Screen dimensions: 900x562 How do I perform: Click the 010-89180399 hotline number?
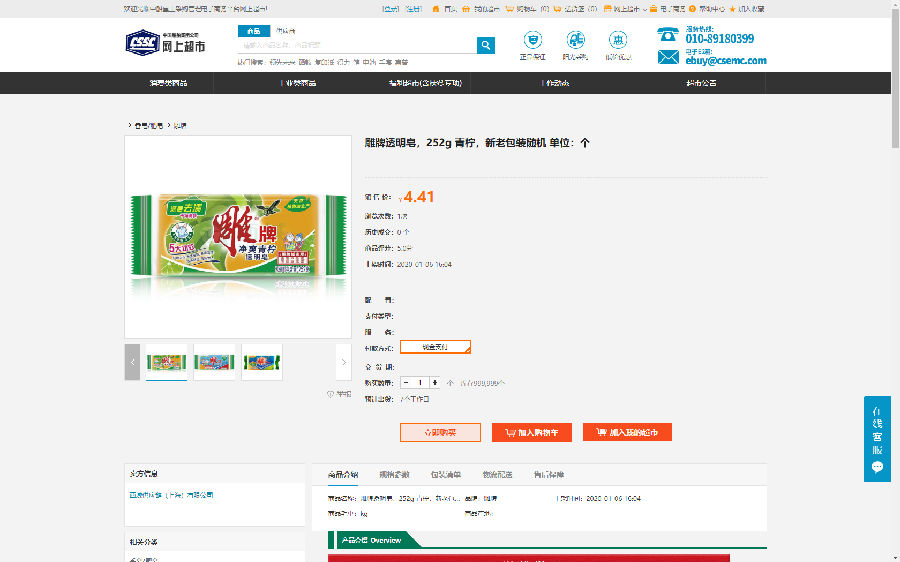point(720,38)
